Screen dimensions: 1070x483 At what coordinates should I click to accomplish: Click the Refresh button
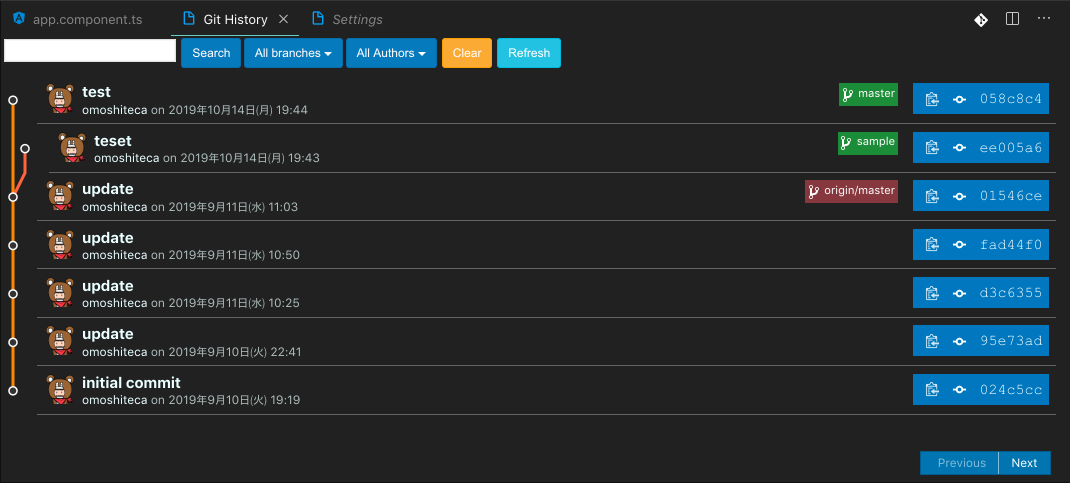[529, 53]
